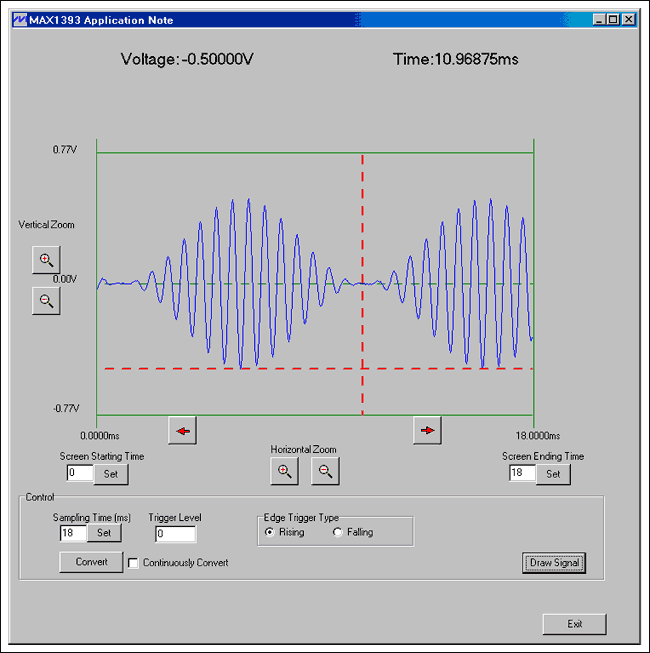650x653 pixels.
Task: Set the Screen Ending Time value
Action: [553, 474]
